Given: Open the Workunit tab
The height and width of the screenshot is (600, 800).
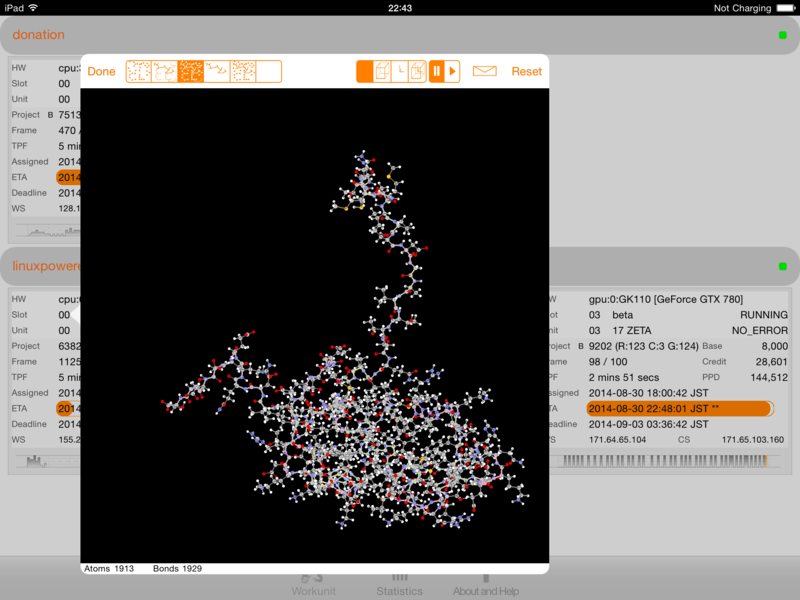Looking at the screenshot, I should click(x=313, y=585).
